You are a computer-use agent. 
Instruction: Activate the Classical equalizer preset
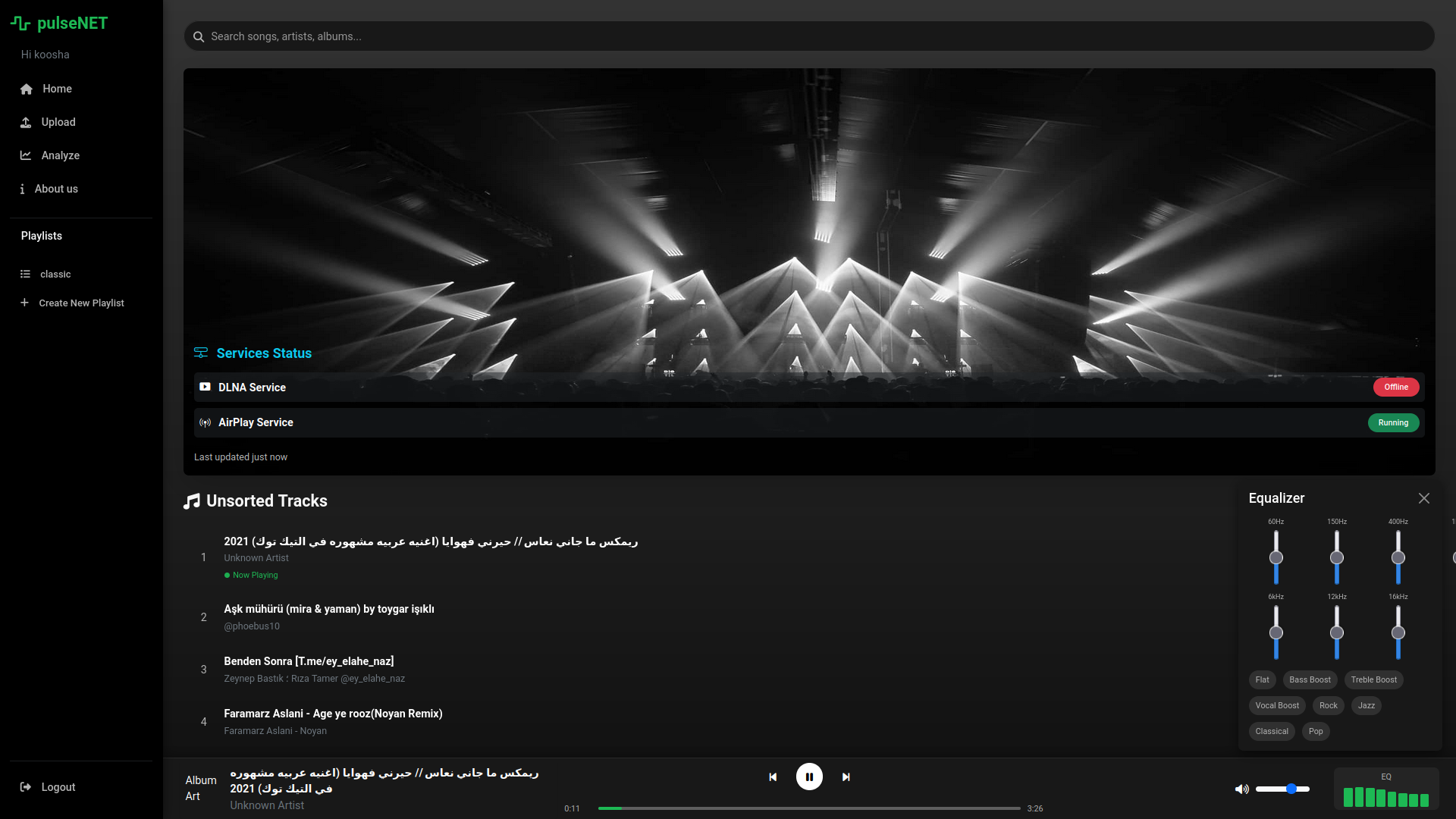[x=1272, y=731]
